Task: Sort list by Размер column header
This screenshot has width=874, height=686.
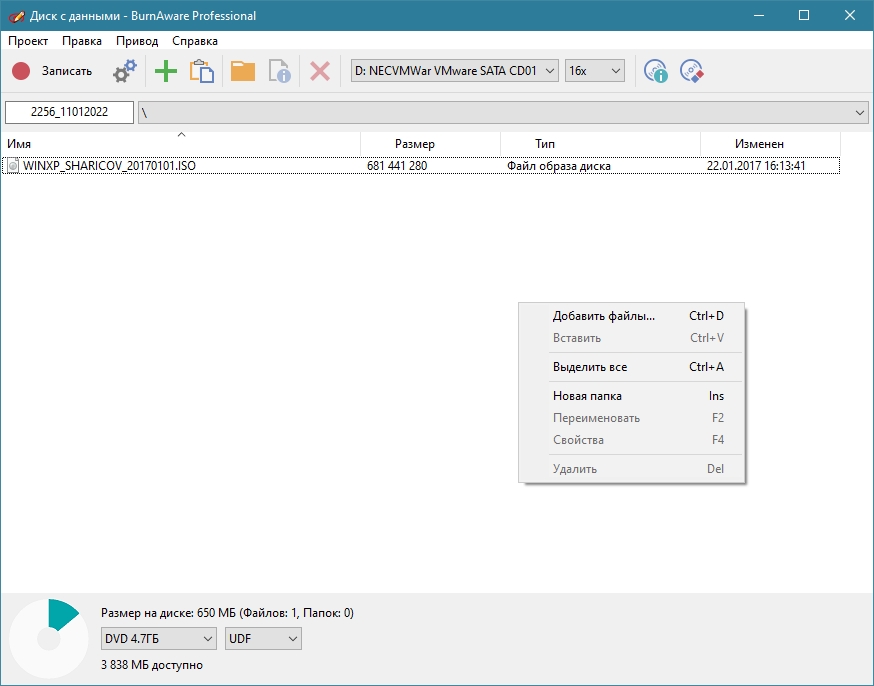Action: pyautogui.click(x=415, y=144)
